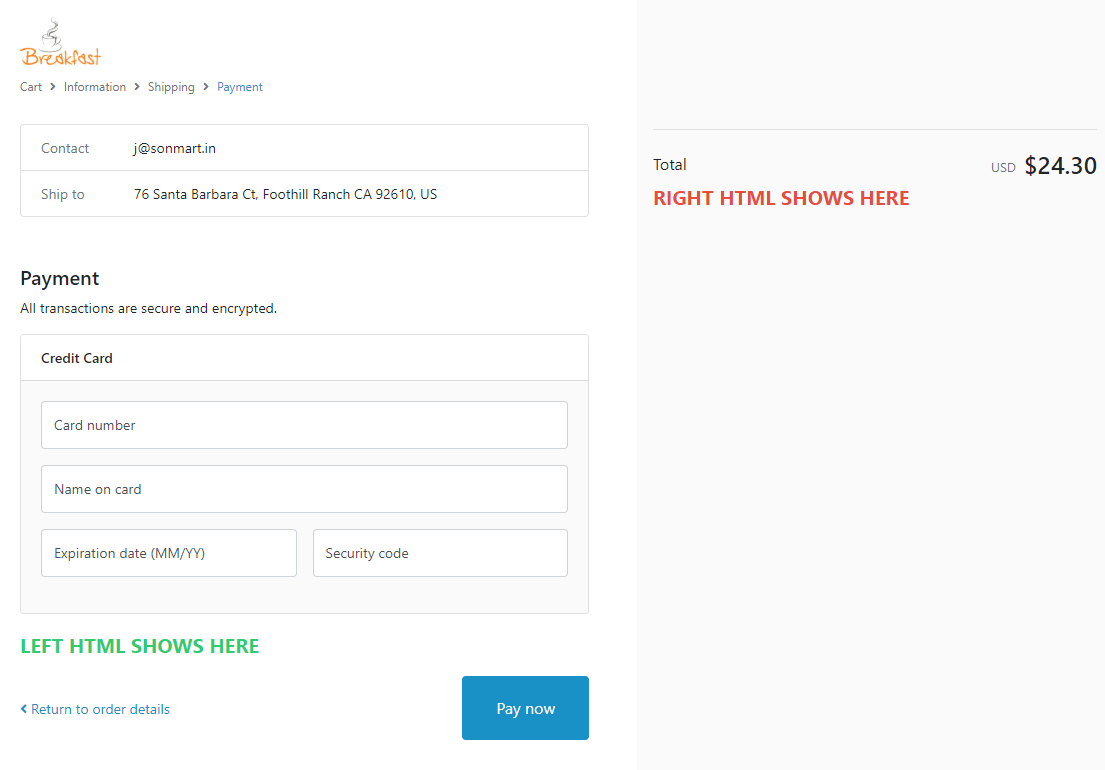Select the Payment breadcrumb step
The height and width of the screenshot is (770, 1105).
(x=240, y=87)
